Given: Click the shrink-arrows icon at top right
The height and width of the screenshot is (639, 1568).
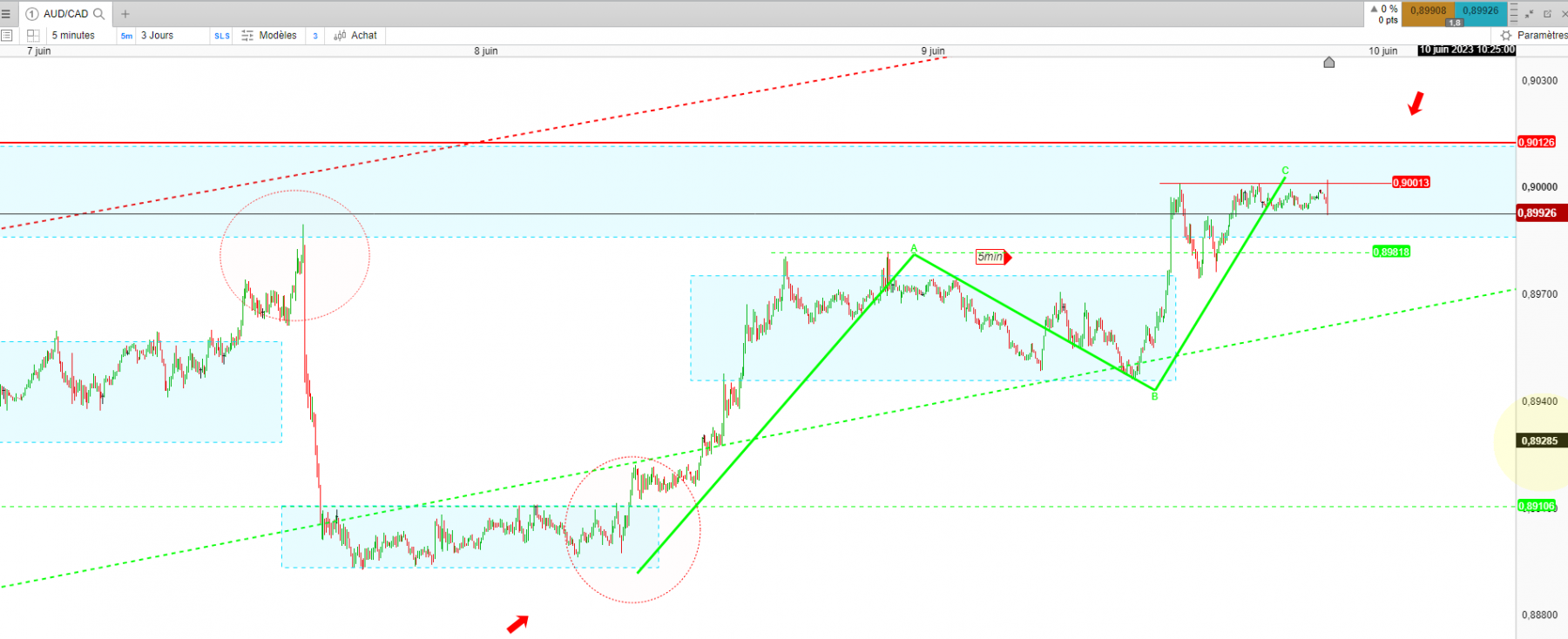Looking at the screenshot, I should tap(1531, 13).
